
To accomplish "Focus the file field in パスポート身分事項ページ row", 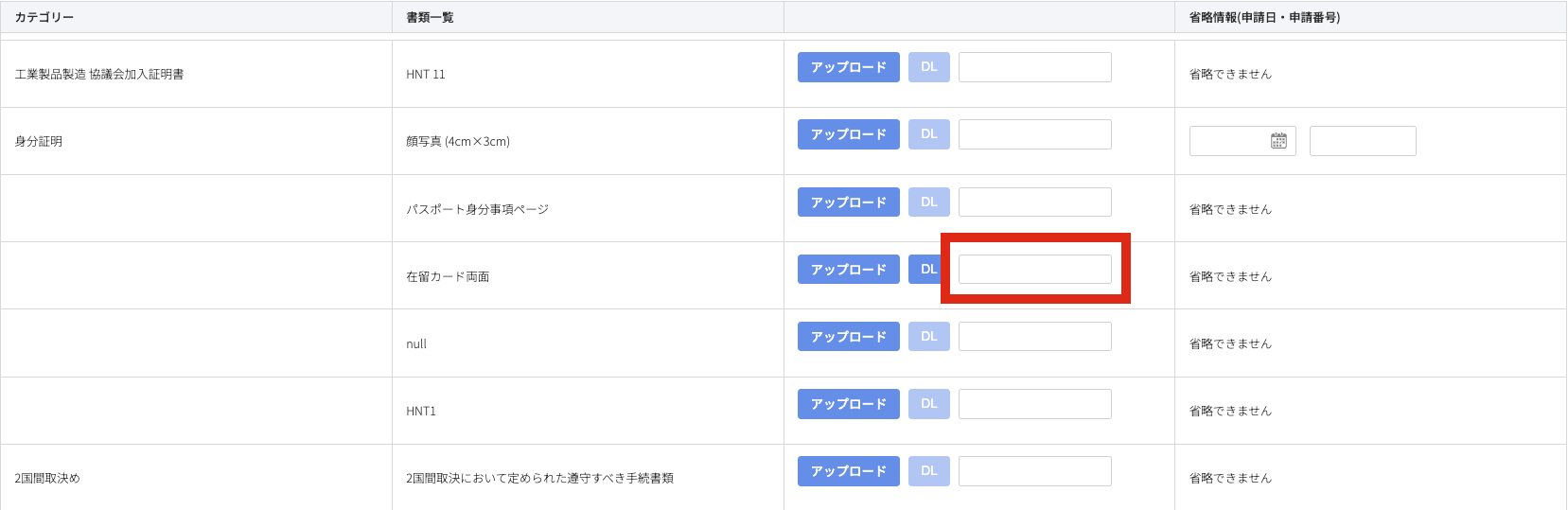I will coord(1034,202).
